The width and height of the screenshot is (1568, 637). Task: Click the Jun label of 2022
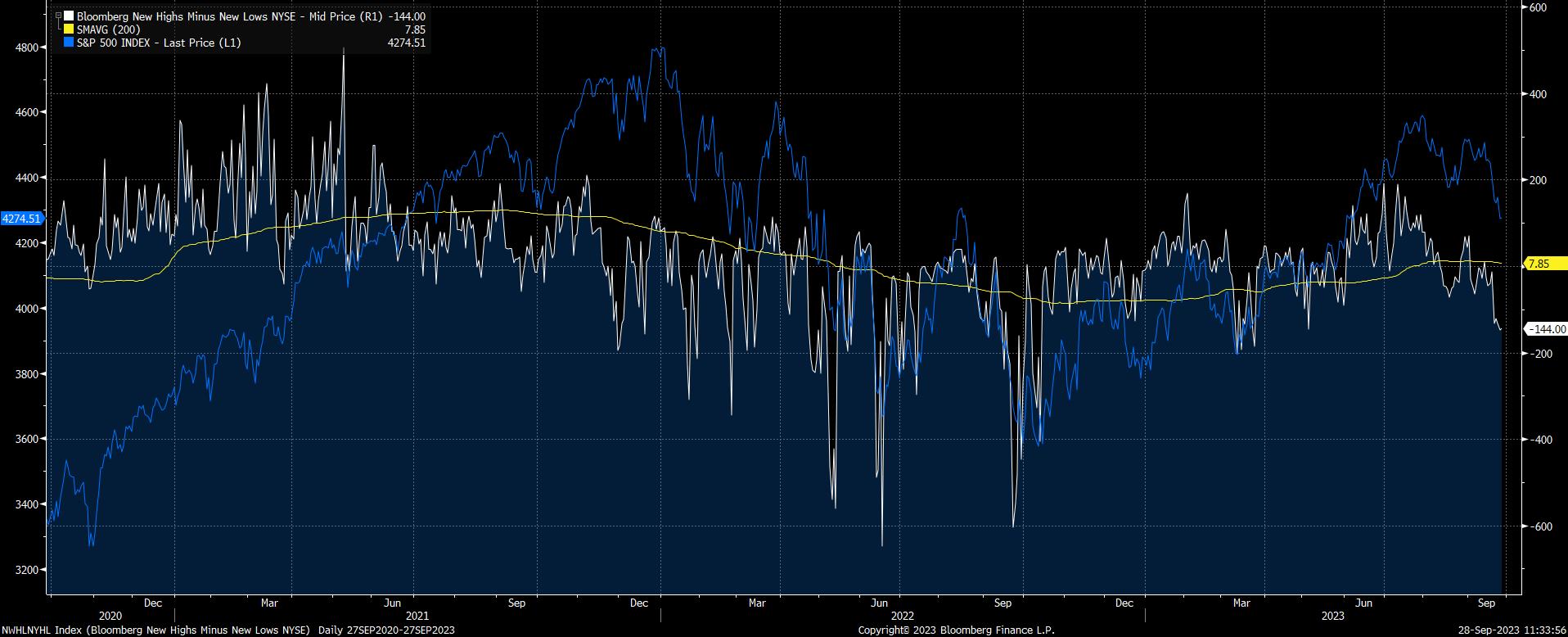pos(879,603)
